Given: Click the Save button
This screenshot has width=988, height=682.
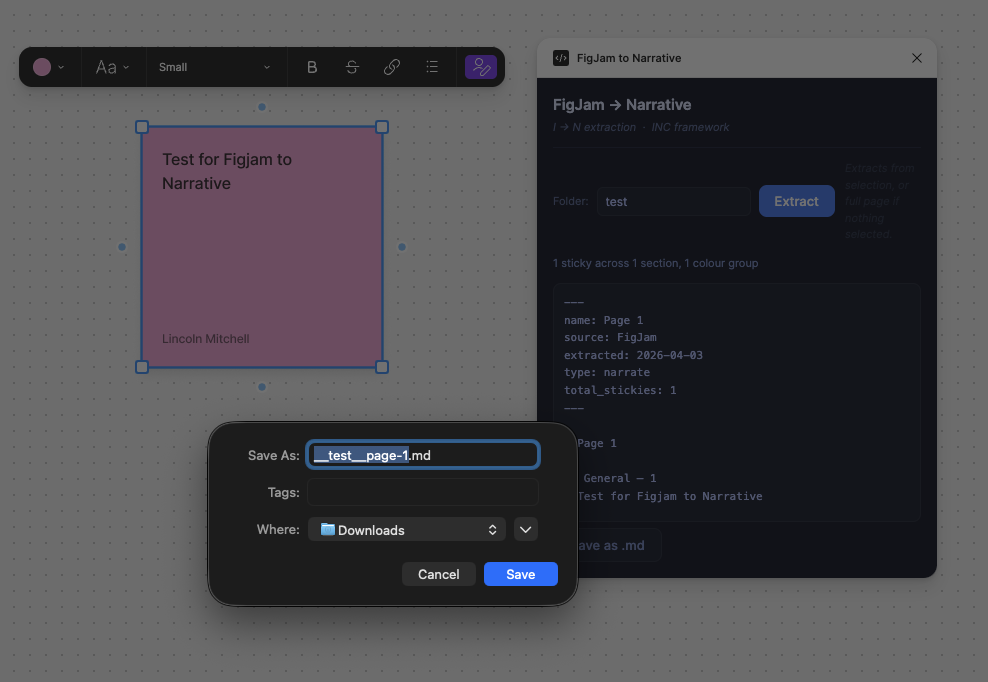Looking at the screenshot, I should click(x=520, y=574).
